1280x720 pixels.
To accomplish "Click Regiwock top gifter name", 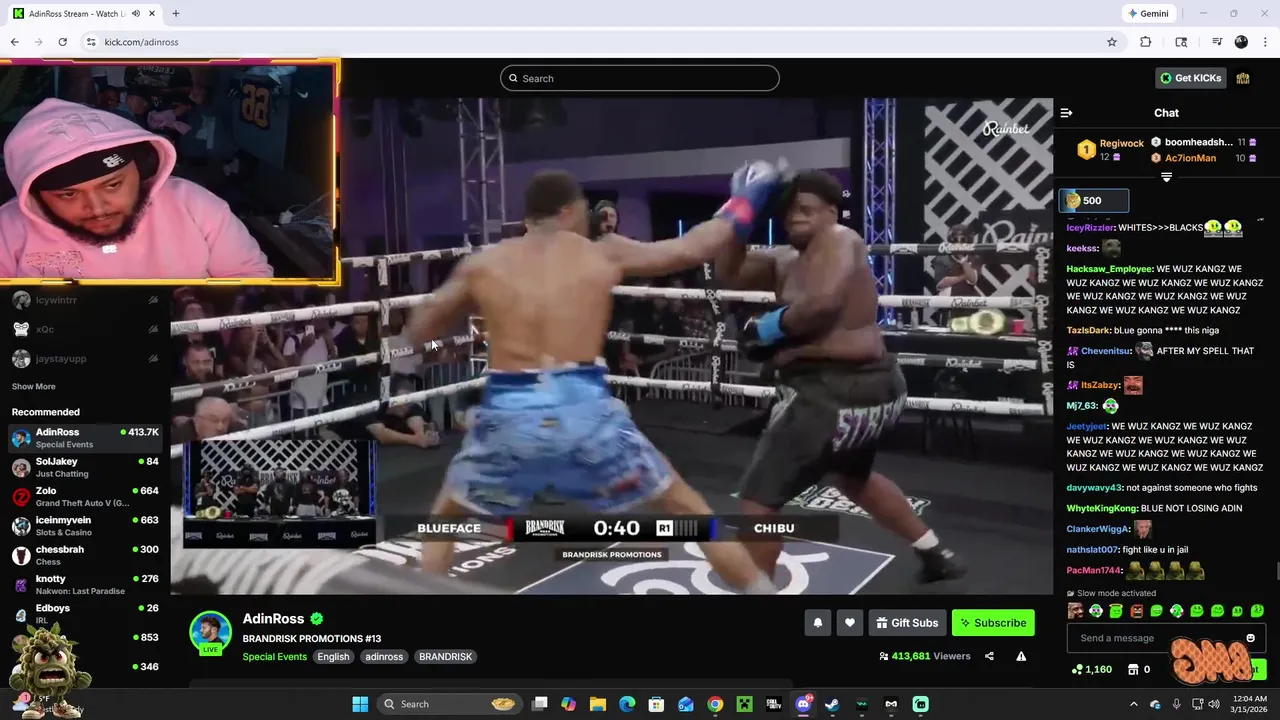I will pos(1121,144).
